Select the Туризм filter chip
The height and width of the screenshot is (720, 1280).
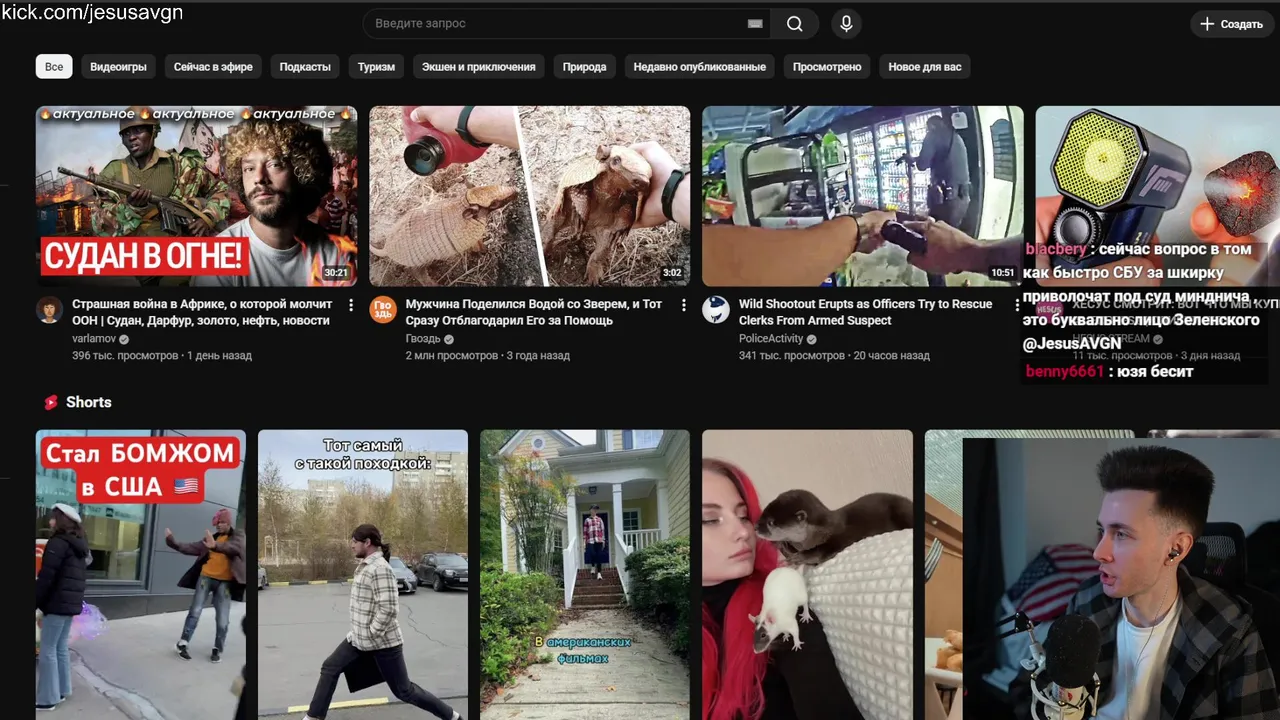(376, 67)
